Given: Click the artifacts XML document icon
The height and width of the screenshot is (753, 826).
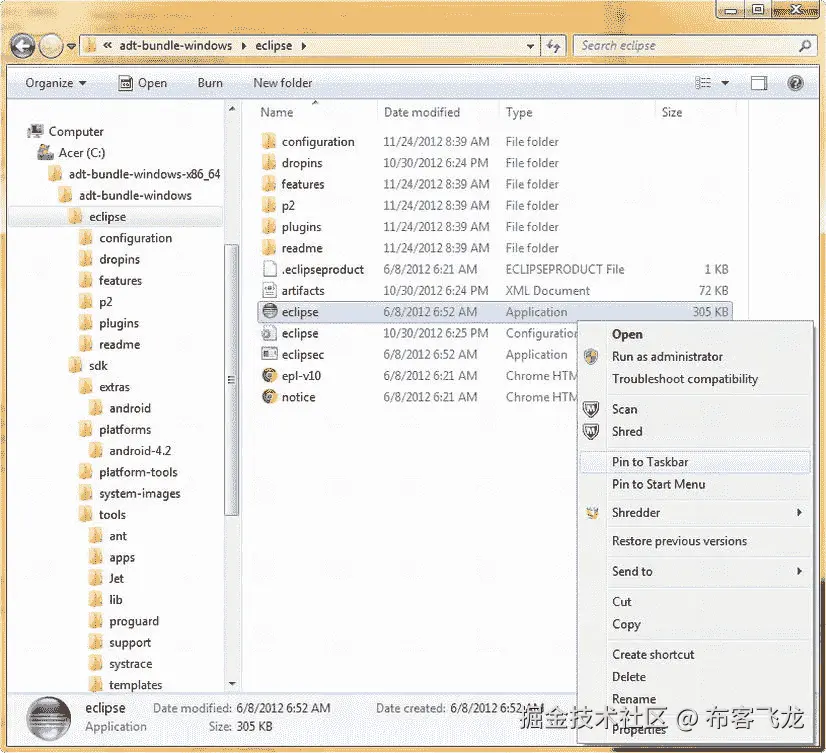Looking at the screenshot, I should [269, 290].
